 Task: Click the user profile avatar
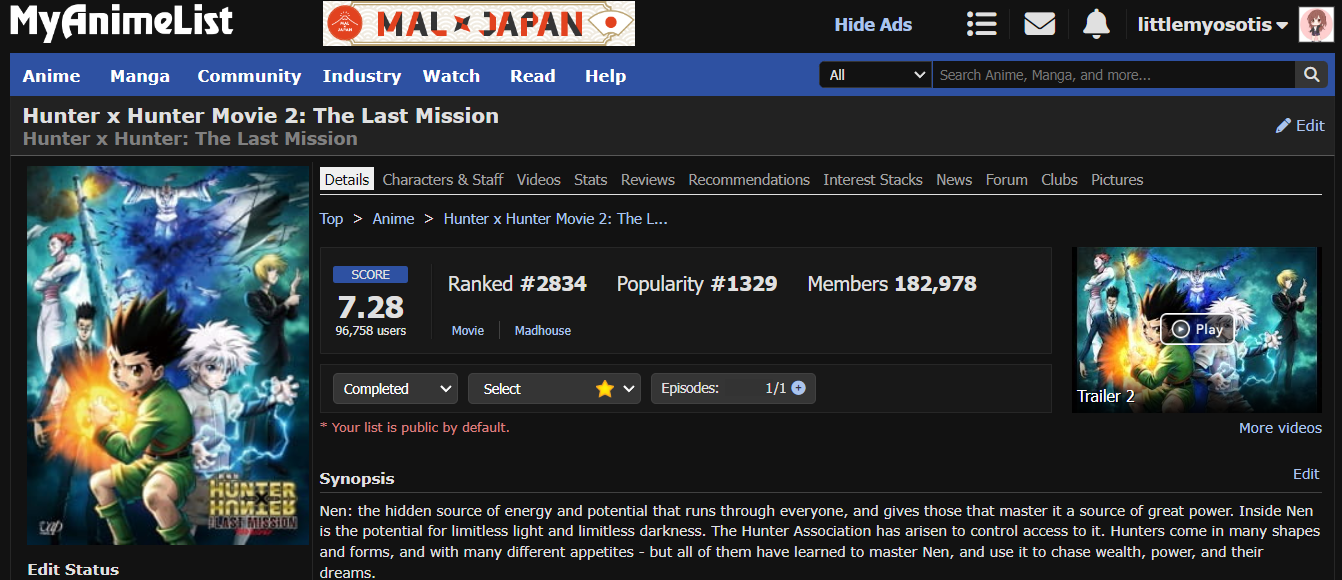pos(1315,24)
